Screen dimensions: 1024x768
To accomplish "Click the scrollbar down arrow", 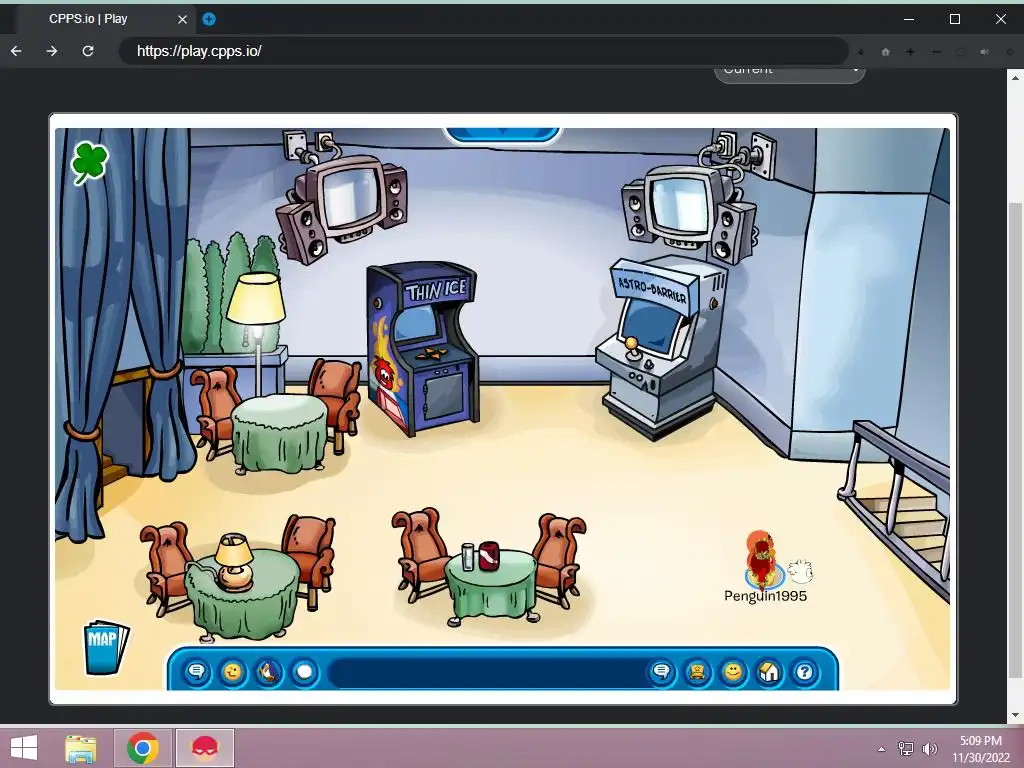I will click(1015, 715).
